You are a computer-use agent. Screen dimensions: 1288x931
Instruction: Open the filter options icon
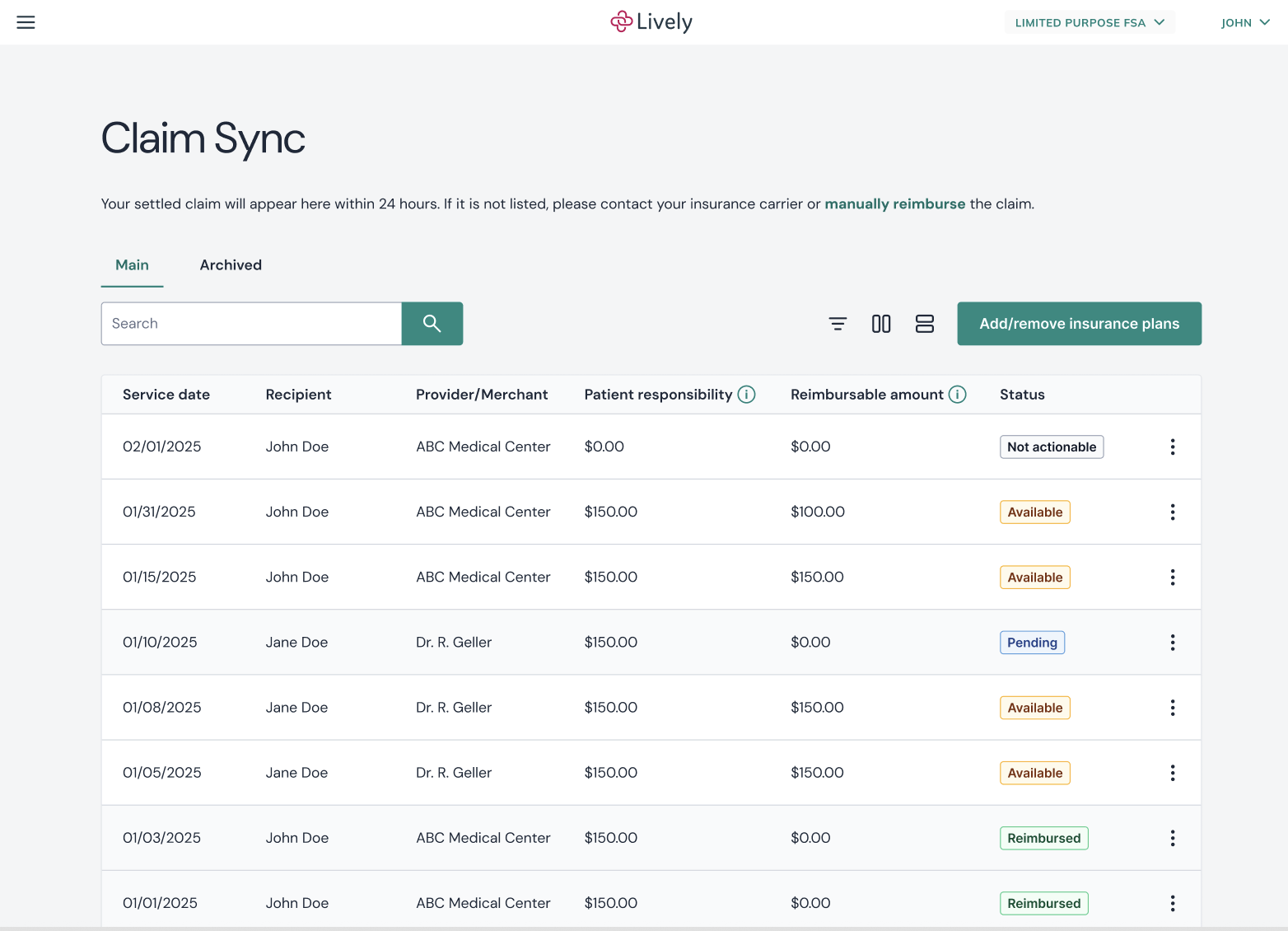(838, 324)
